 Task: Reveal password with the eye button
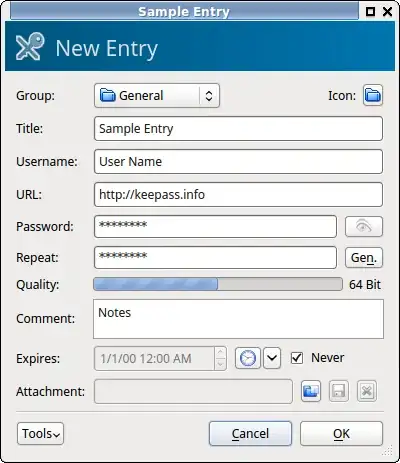(x=364, y=227)
